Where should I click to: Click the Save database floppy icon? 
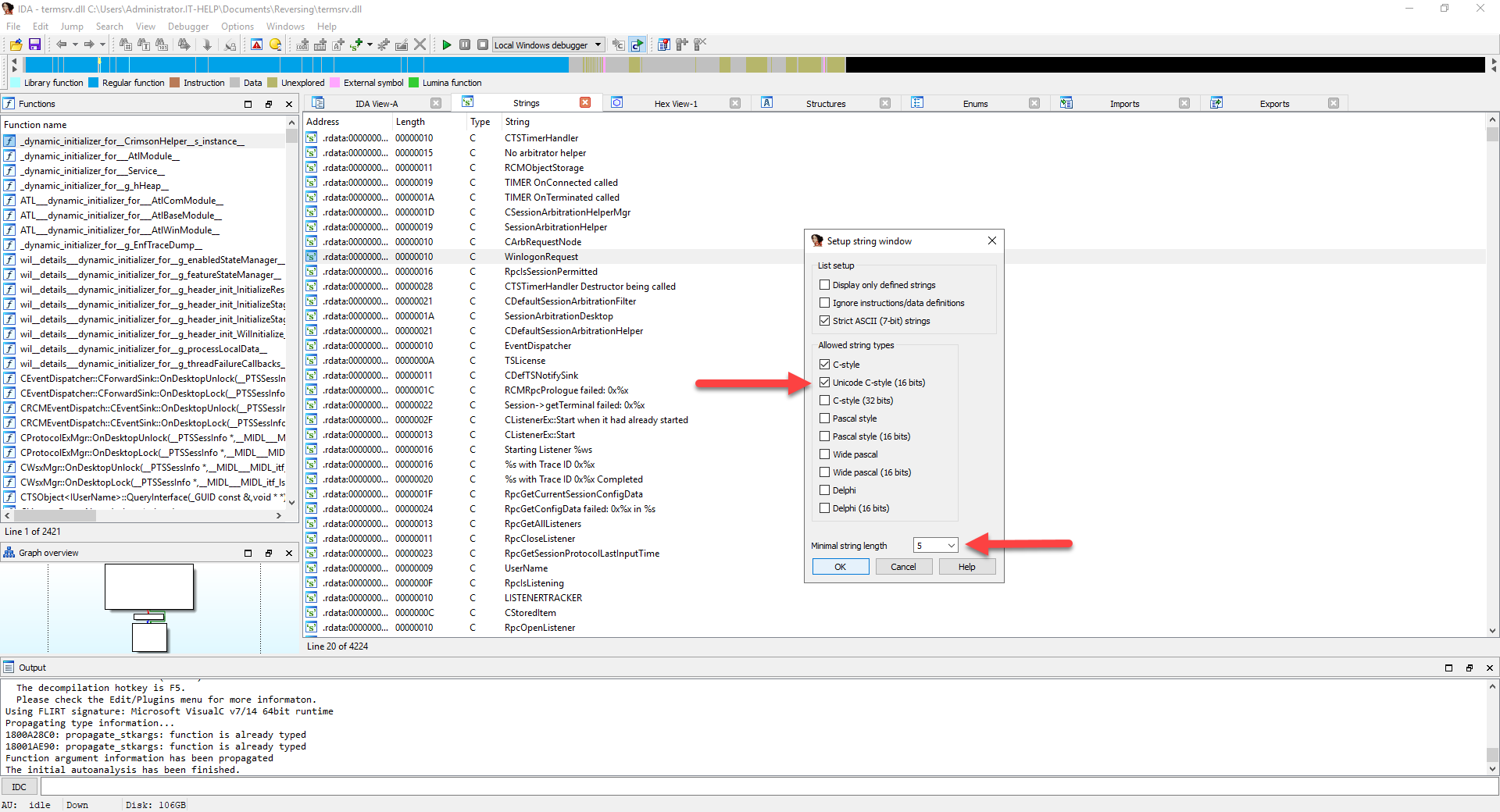point(34,45)
